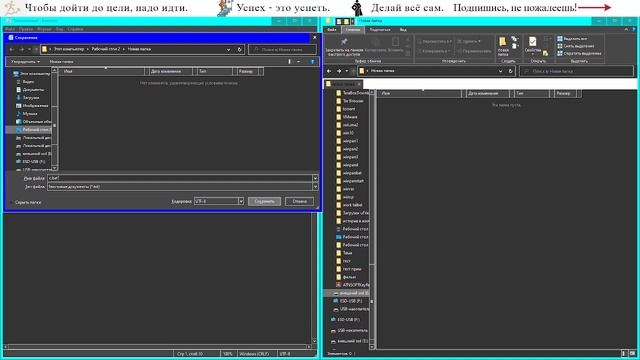This screenshot has width=640, height=360.
Task: Open Справка menu in Notepad
Action: (x=75, y=29)
